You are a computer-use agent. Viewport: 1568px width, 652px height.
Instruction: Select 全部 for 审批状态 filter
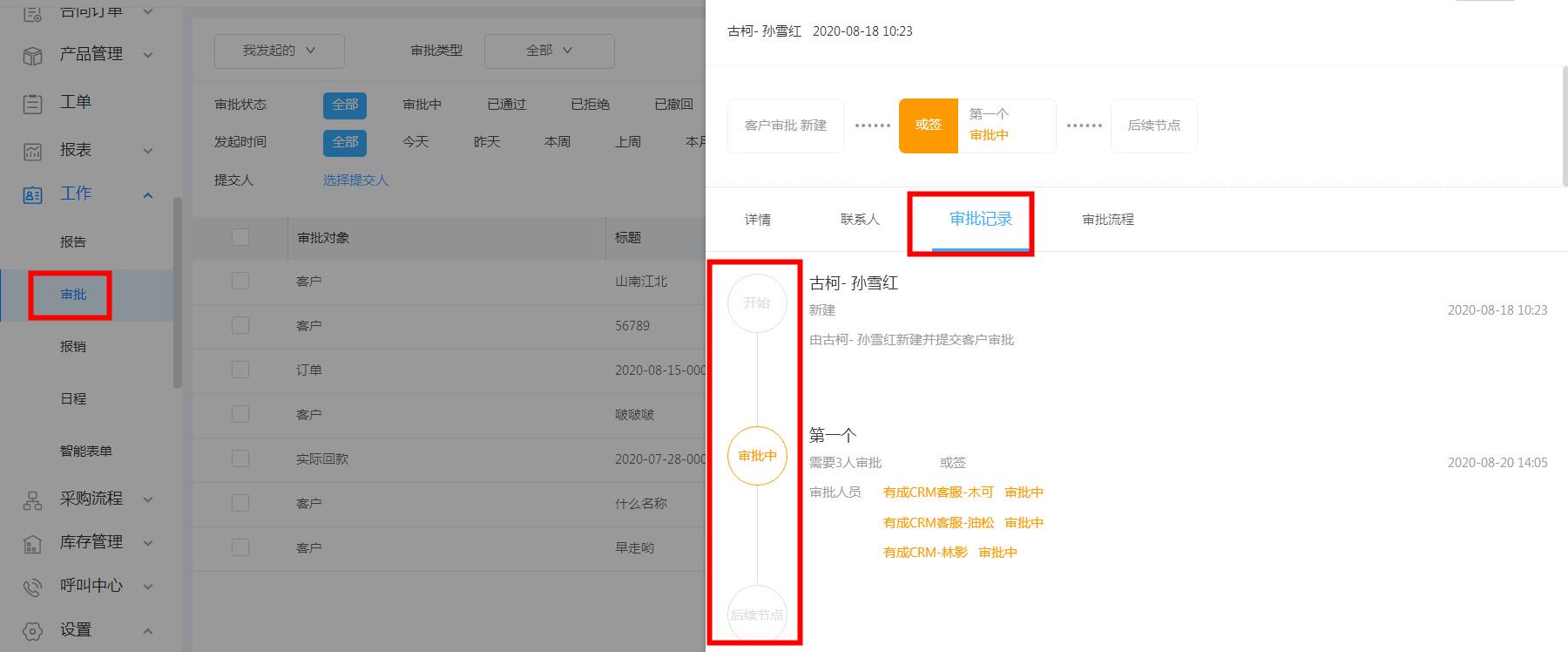(345, 105)
